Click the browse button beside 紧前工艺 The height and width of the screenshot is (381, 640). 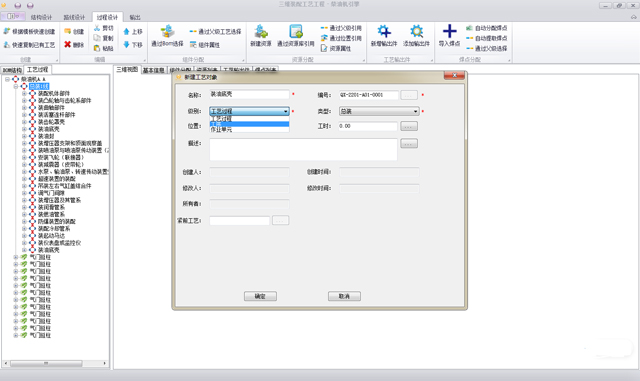[x=280, y=221]
